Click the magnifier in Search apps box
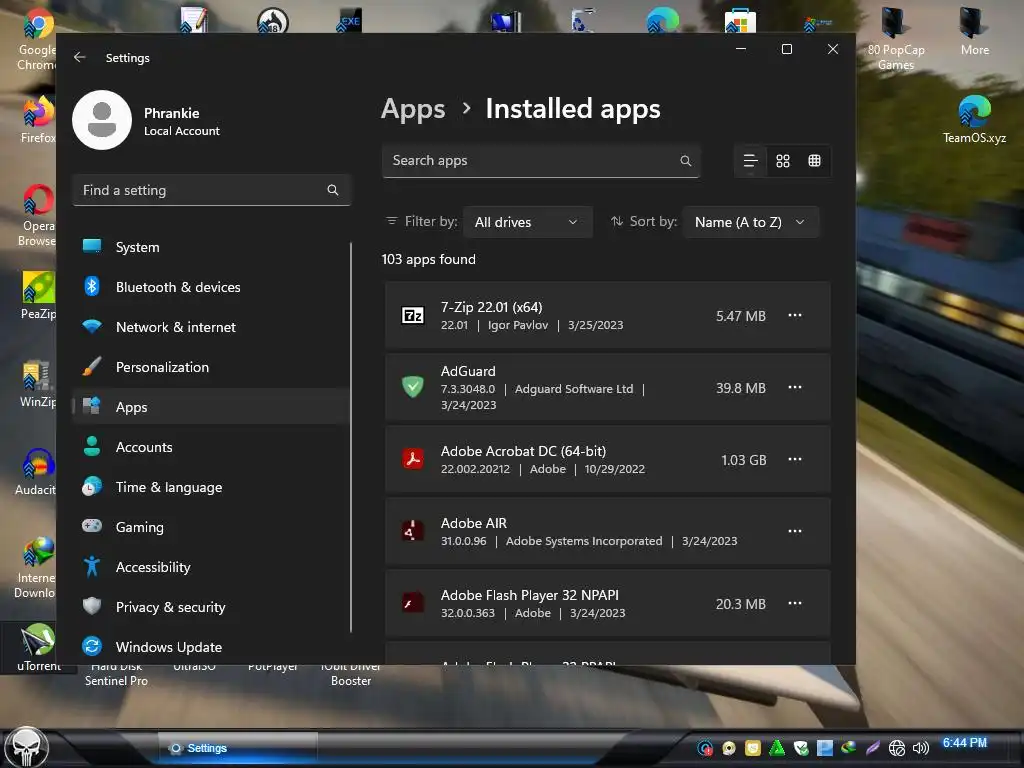The height and width of the screenshot is (768, 1024). (685, 161)
